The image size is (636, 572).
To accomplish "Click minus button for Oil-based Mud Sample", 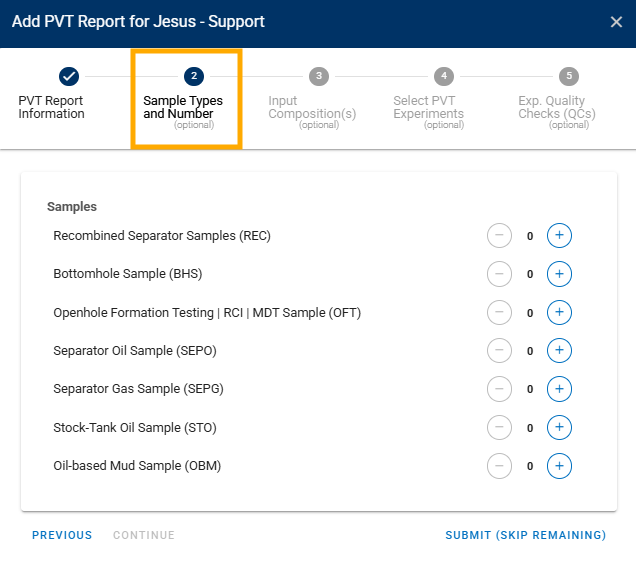I will click(499, 466).
